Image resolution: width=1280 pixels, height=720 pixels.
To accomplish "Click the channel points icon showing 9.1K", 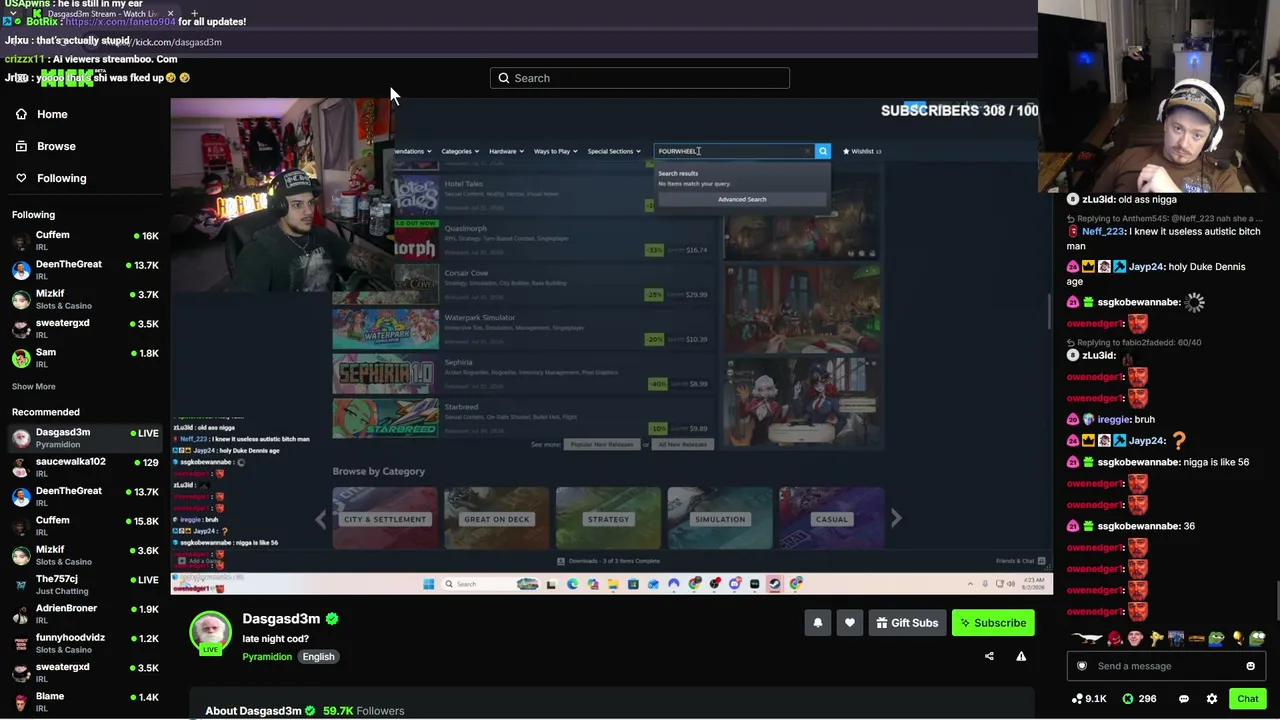I will [x=1077, y=699].
